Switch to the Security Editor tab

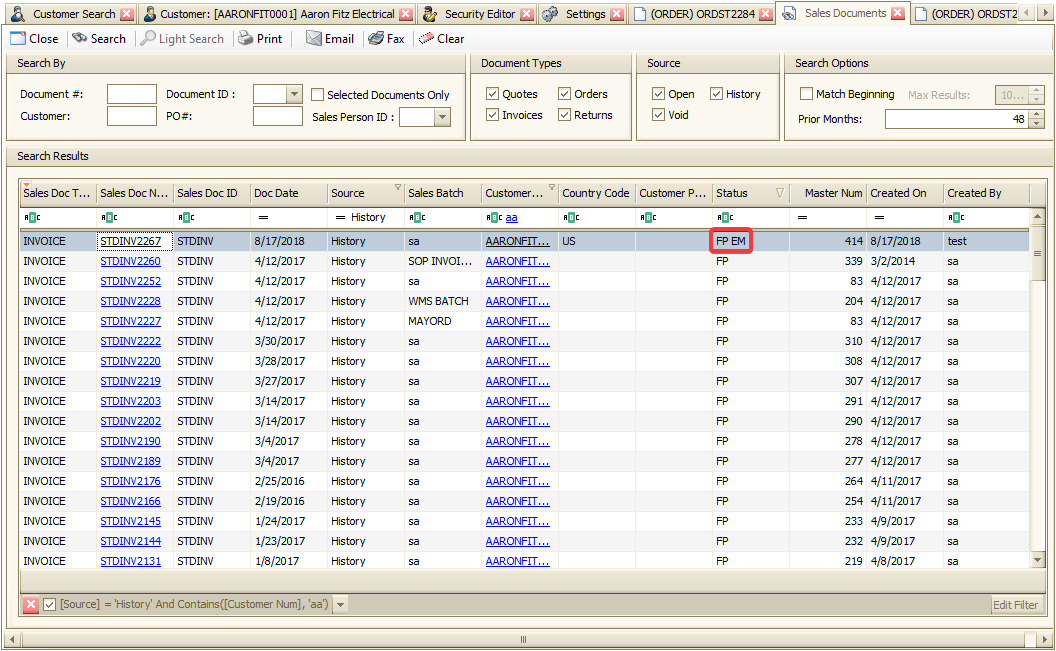pos(479,14)
